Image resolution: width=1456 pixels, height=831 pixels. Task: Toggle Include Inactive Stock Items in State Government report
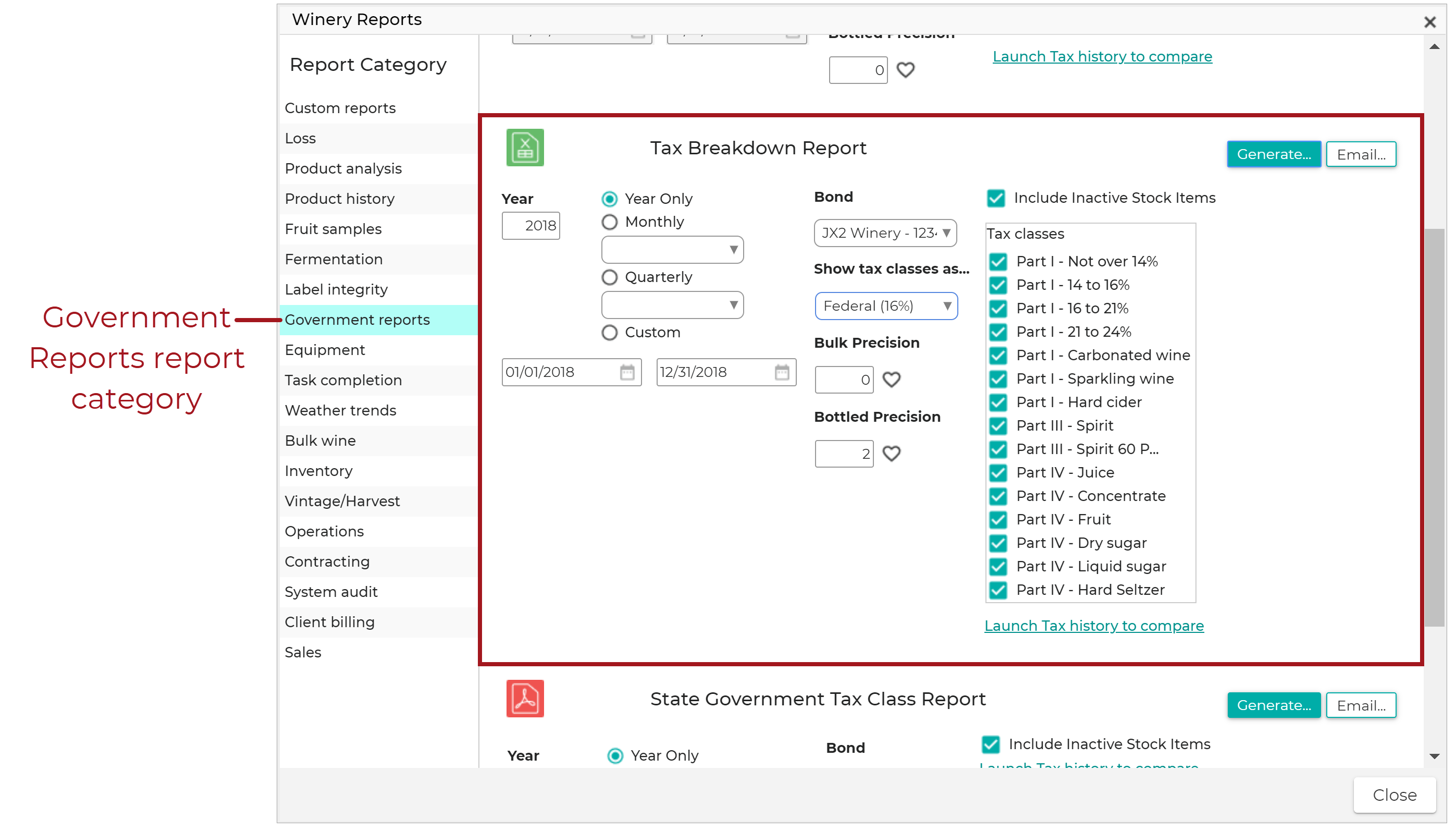pyautogui.click(x=991, y=745)
